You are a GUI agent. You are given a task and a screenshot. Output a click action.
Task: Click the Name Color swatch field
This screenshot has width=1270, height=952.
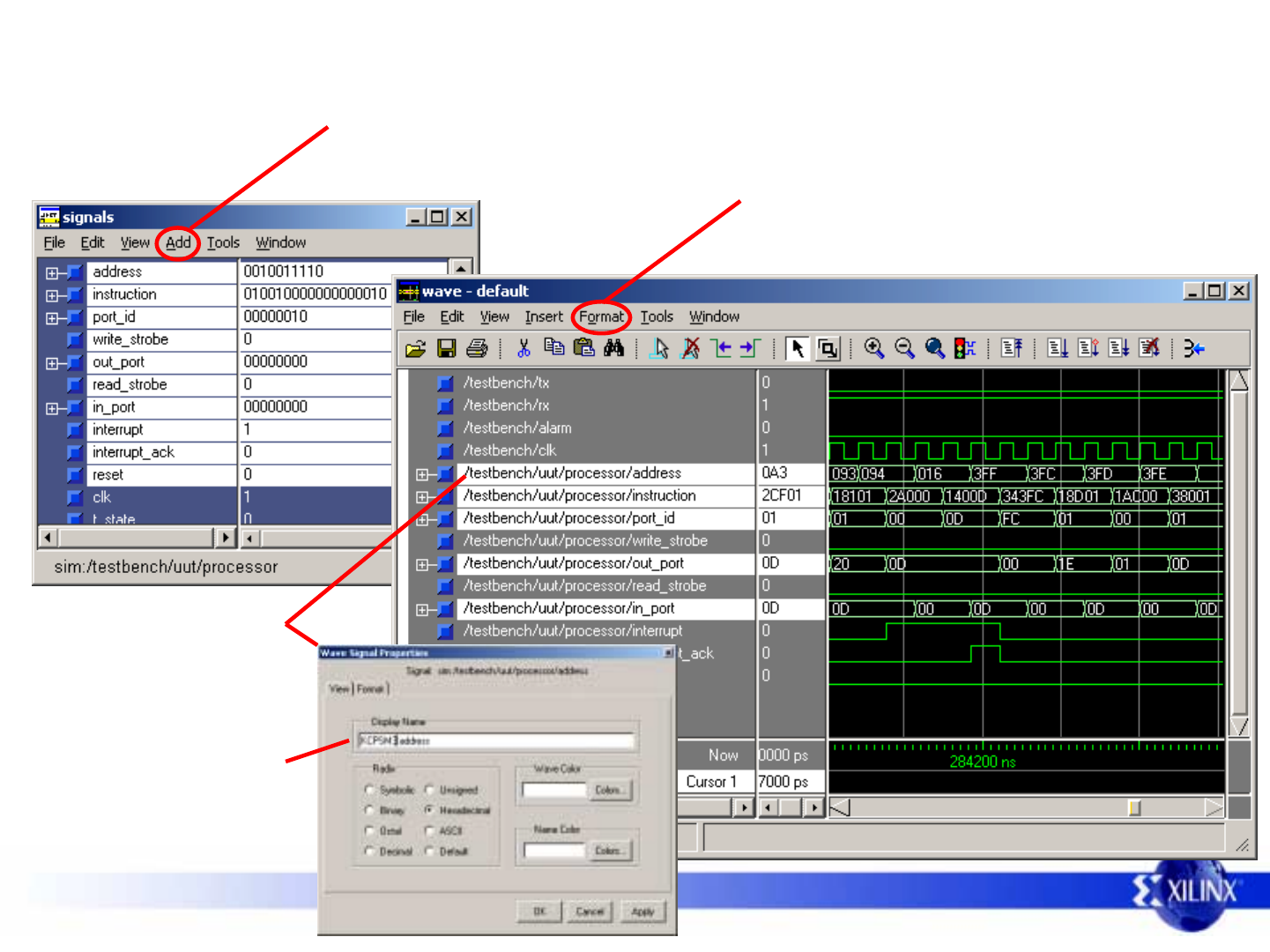(x=554, y=851)
